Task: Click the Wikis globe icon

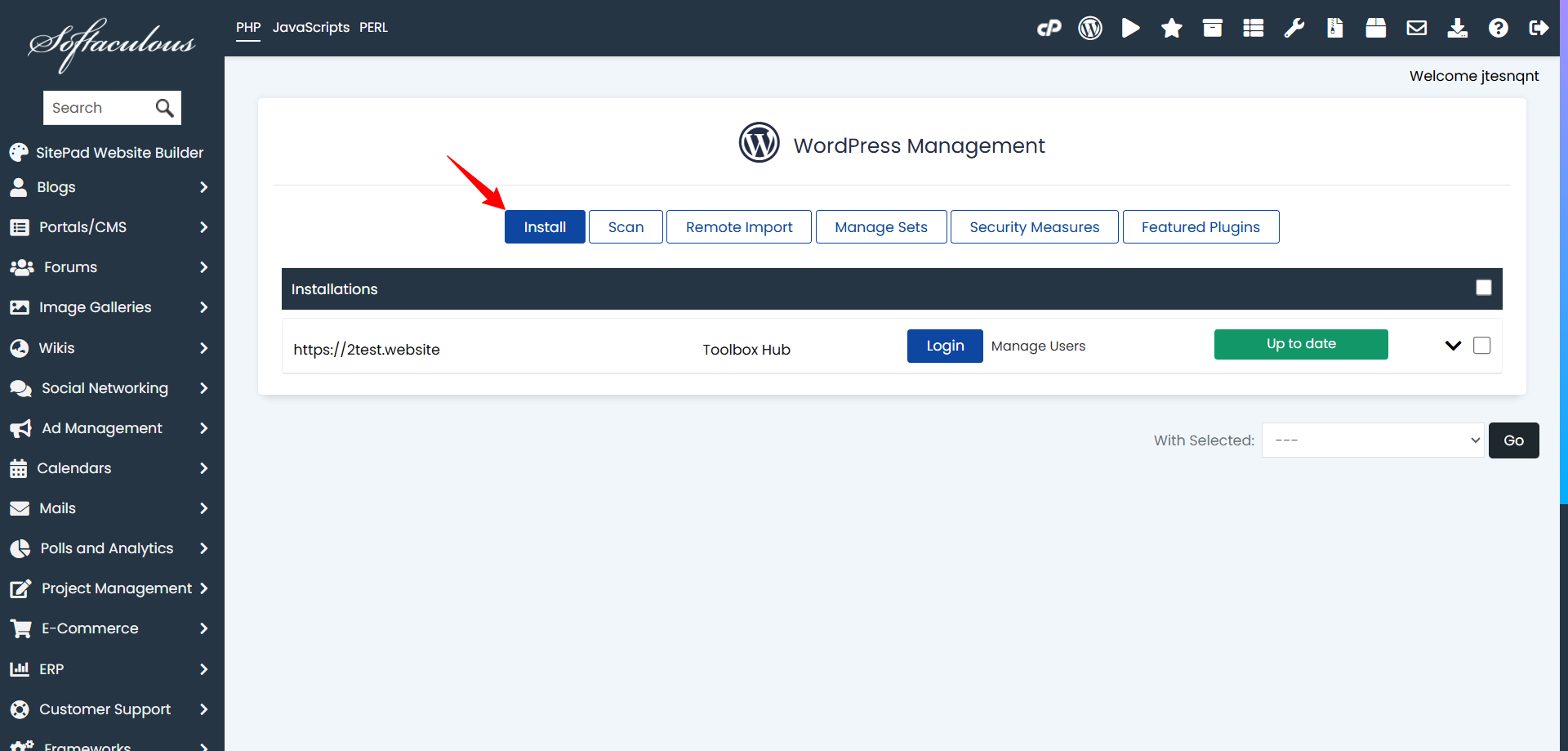Action: coord(20,348)
